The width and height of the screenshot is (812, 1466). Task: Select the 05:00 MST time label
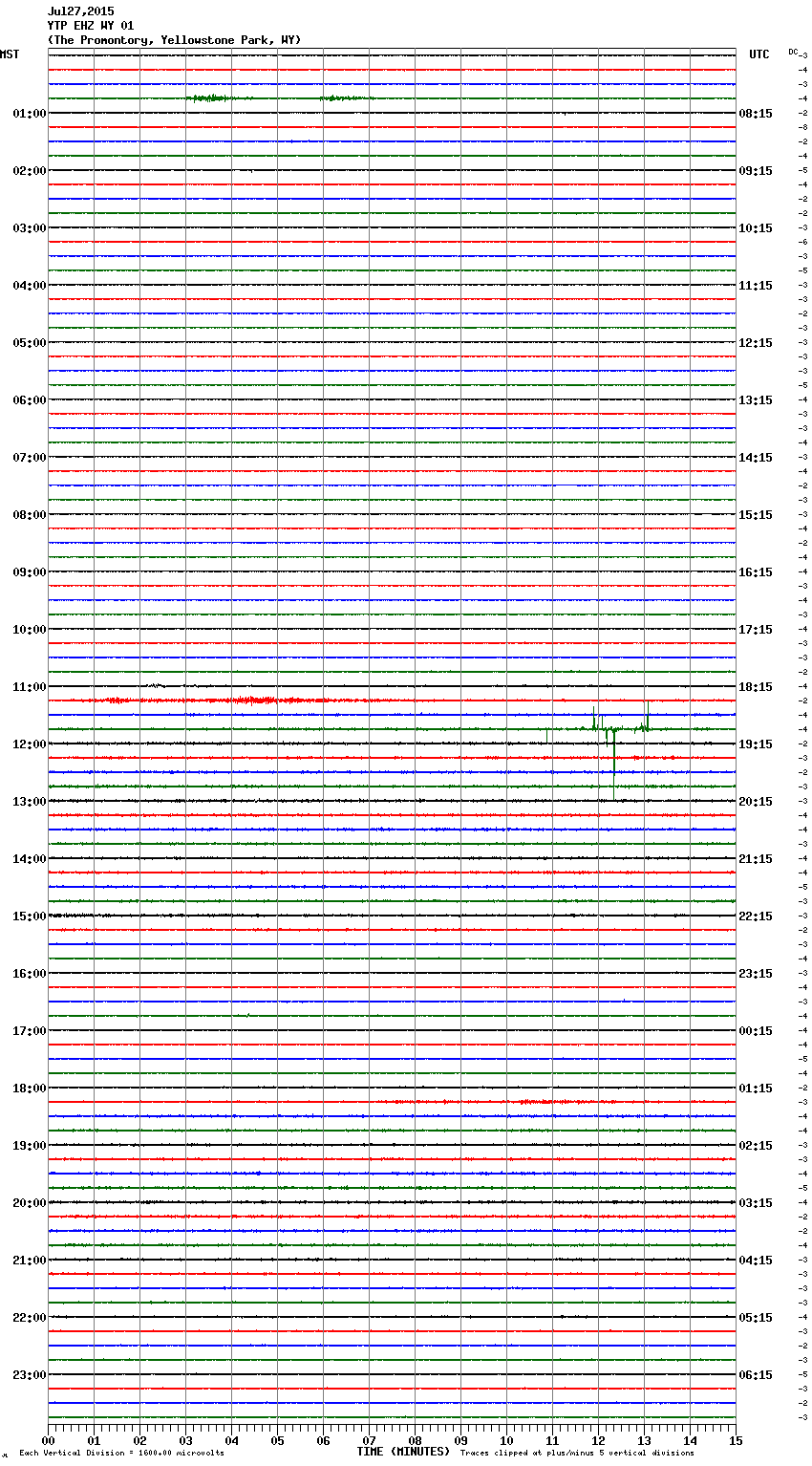tap(30, 343)
